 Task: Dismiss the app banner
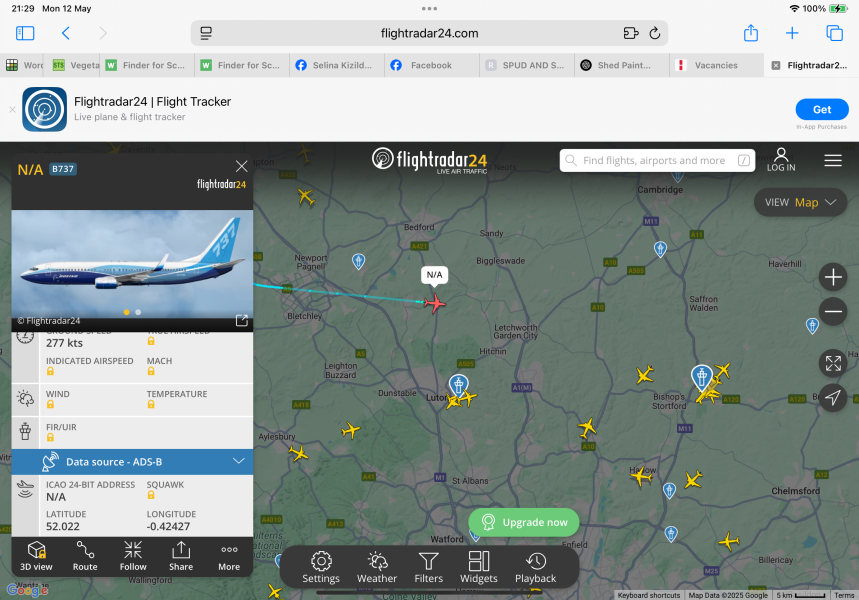pyautogui.click(x=12, y=110)
